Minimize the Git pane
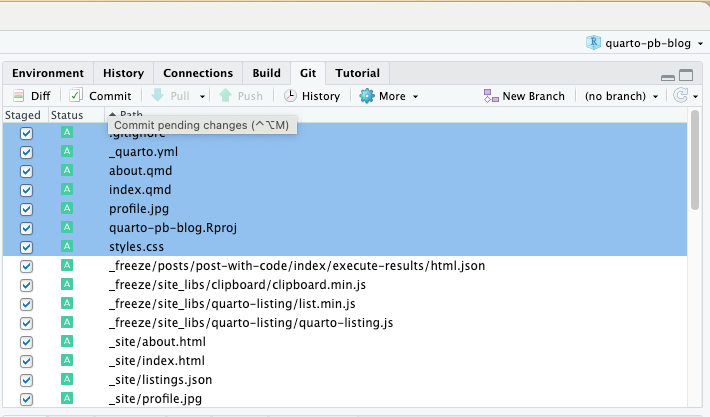The image size is (710, 417). tap(667, 77)
